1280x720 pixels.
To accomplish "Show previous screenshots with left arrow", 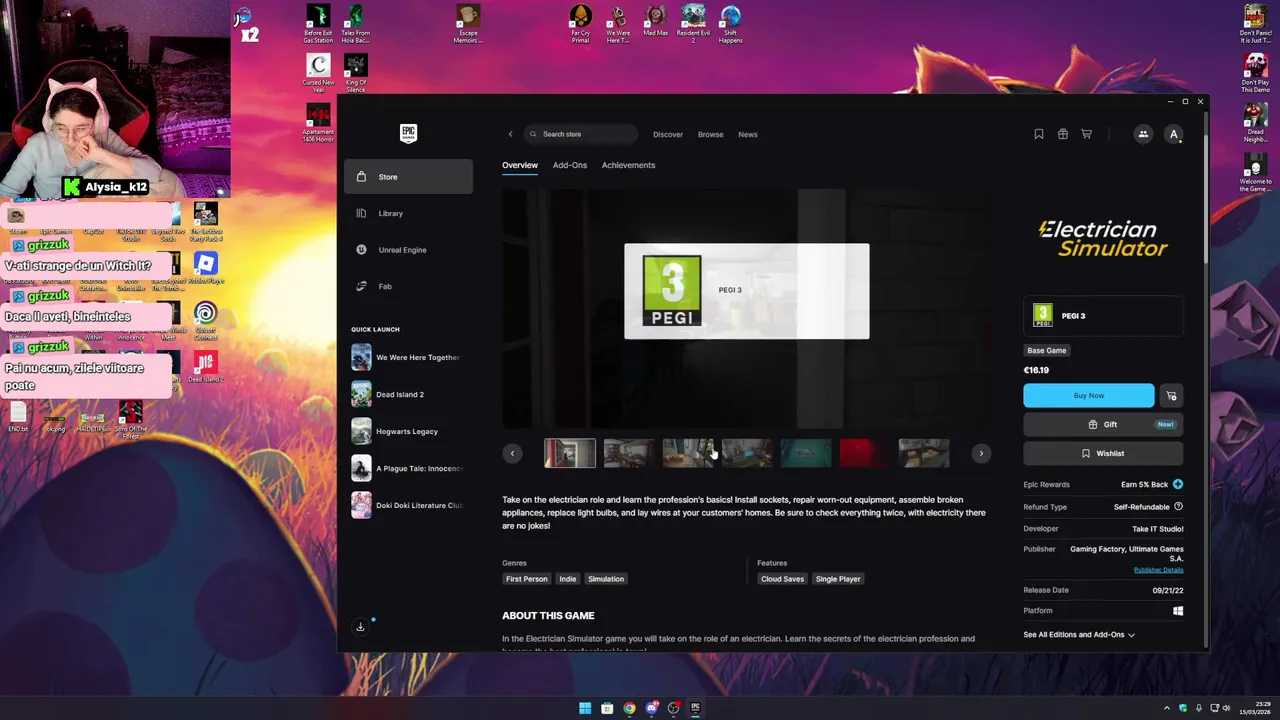I will point(512,453).
